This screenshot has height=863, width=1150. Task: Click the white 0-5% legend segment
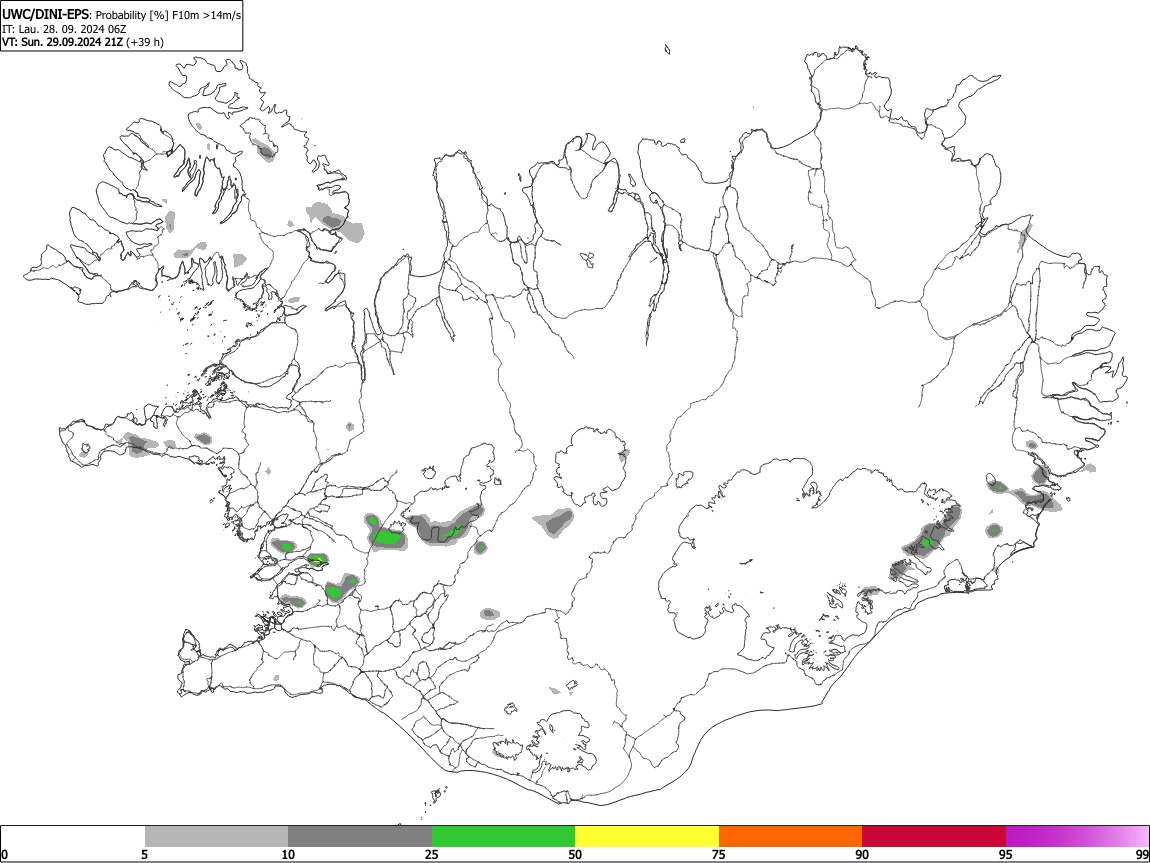click(73, 836)
